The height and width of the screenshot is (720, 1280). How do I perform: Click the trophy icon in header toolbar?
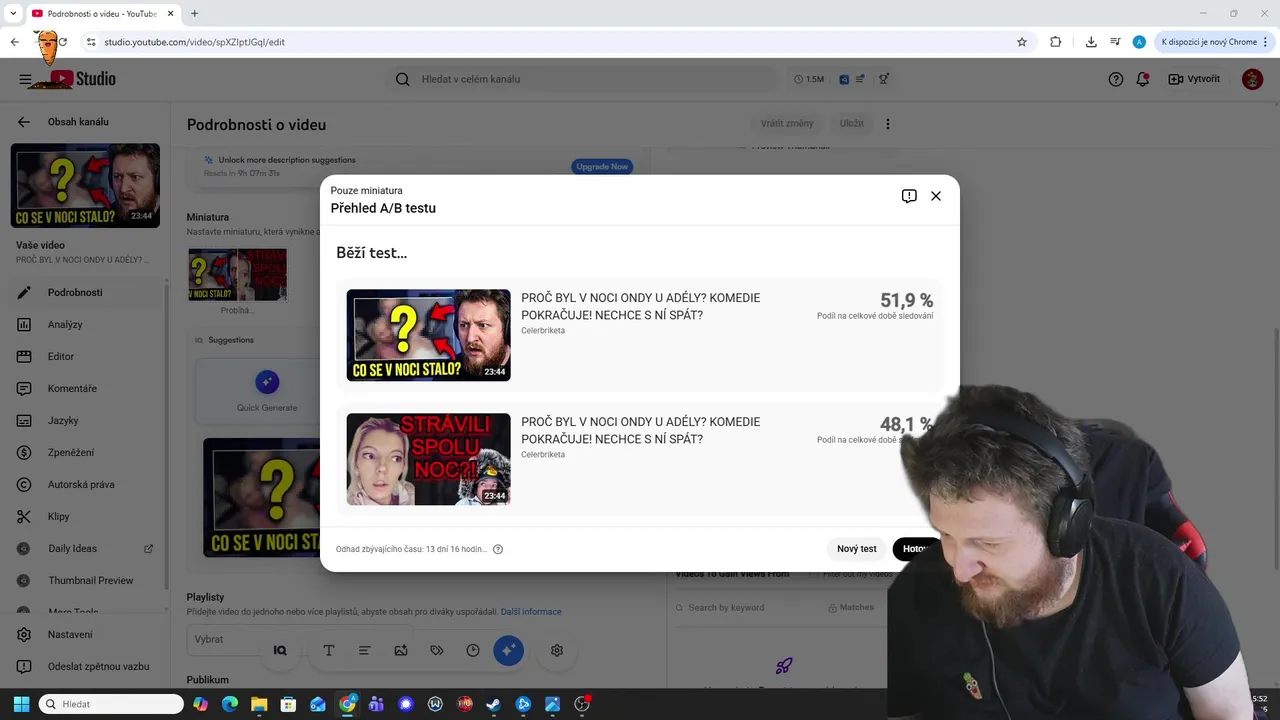tap(884, 79)
